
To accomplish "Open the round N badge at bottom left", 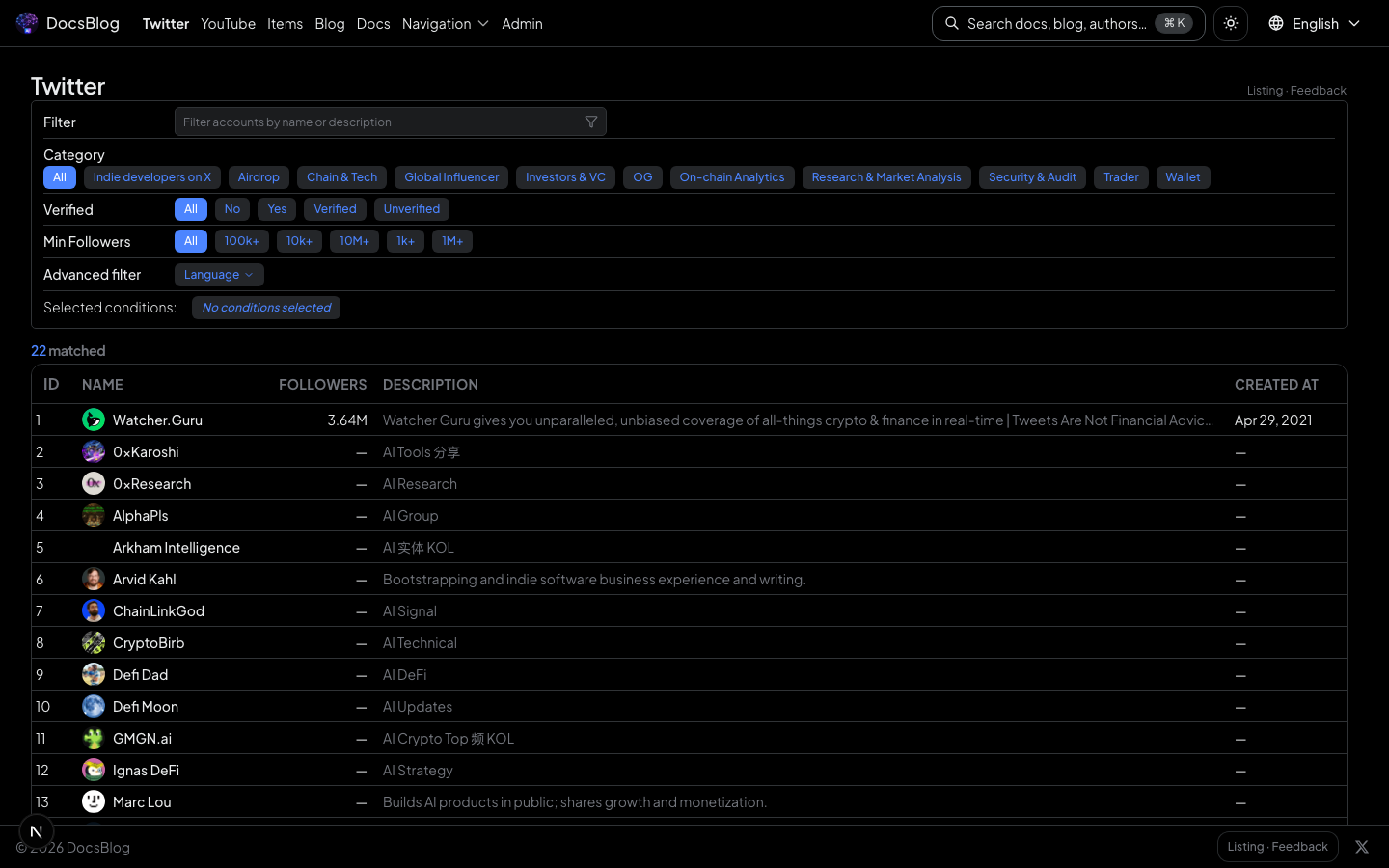I will point(36,831).
